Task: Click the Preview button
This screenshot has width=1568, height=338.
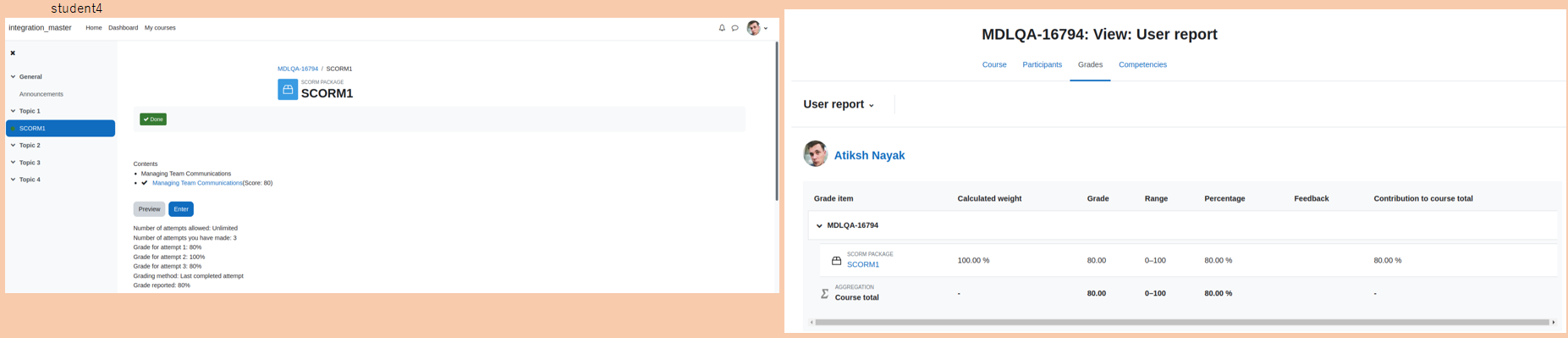Action: pos(149,209)
